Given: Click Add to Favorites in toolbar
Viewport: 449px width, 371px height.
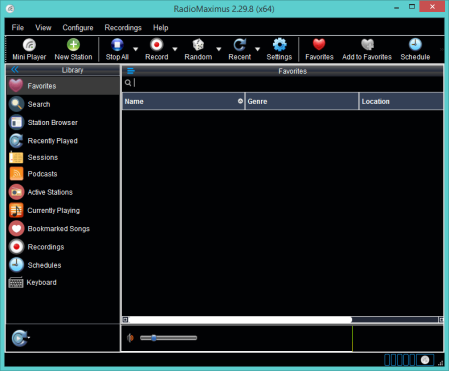Looking at the screenshot, I should (367, 49).
